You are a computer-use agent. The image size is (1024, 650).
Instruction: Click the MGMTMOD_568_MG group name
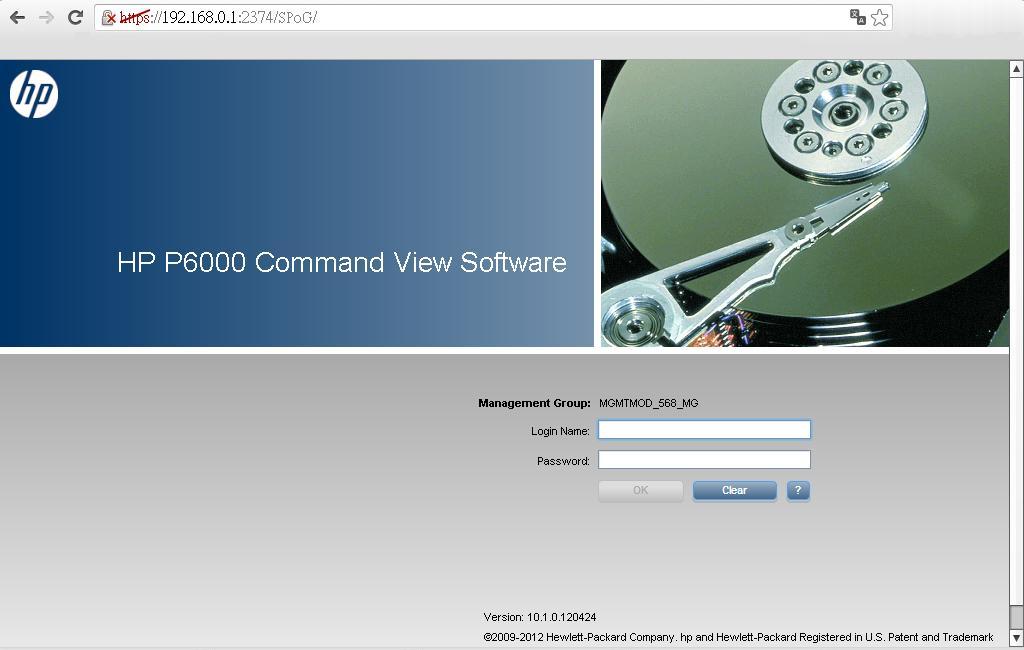point(648,403)
